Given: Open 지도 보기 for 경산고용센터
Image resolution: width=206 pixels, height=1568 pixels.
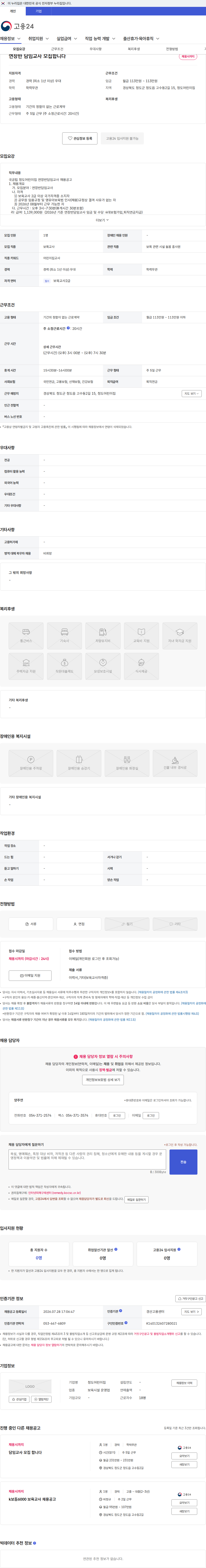Looking at the screenshot, I should [x=191, y=1312].
